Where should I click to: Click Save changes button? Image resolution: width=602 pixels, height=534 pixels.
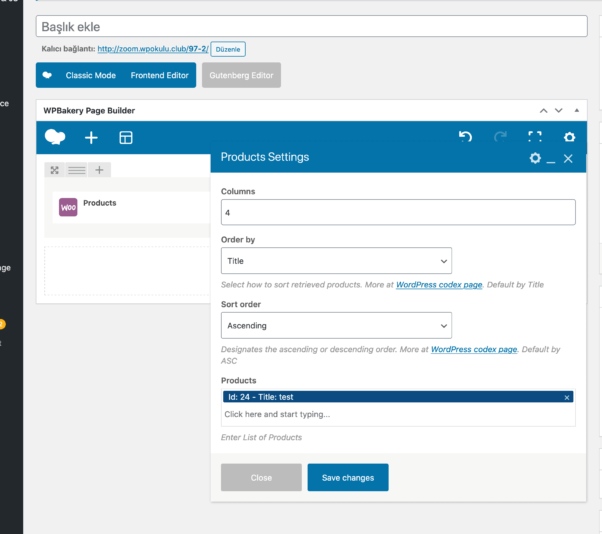pos(348,478)
